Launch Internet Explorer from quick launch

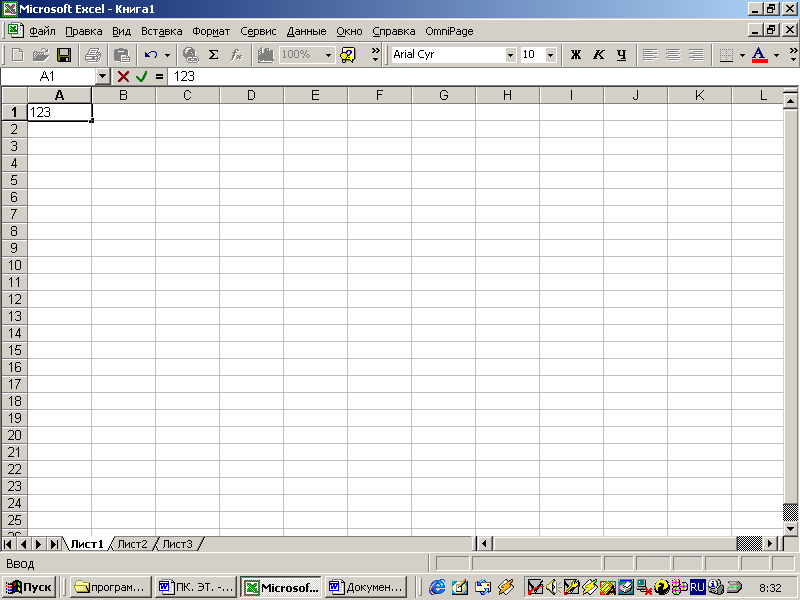pos(437,587)
